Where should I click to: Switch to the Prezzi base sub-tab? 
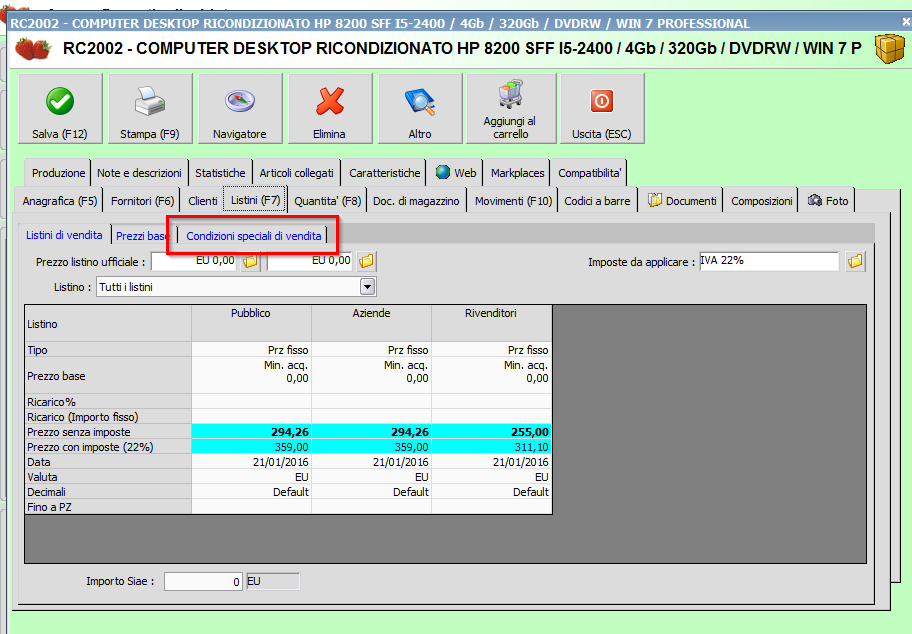[143, 236]
